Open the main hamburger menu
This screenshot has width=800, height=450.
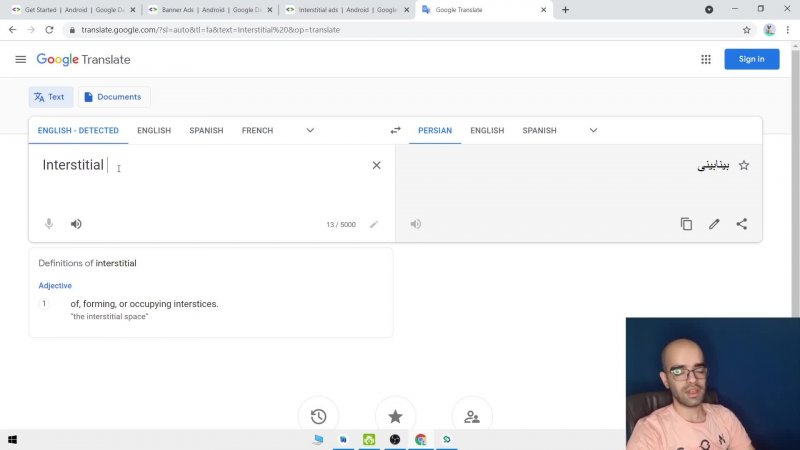(20, 60)
